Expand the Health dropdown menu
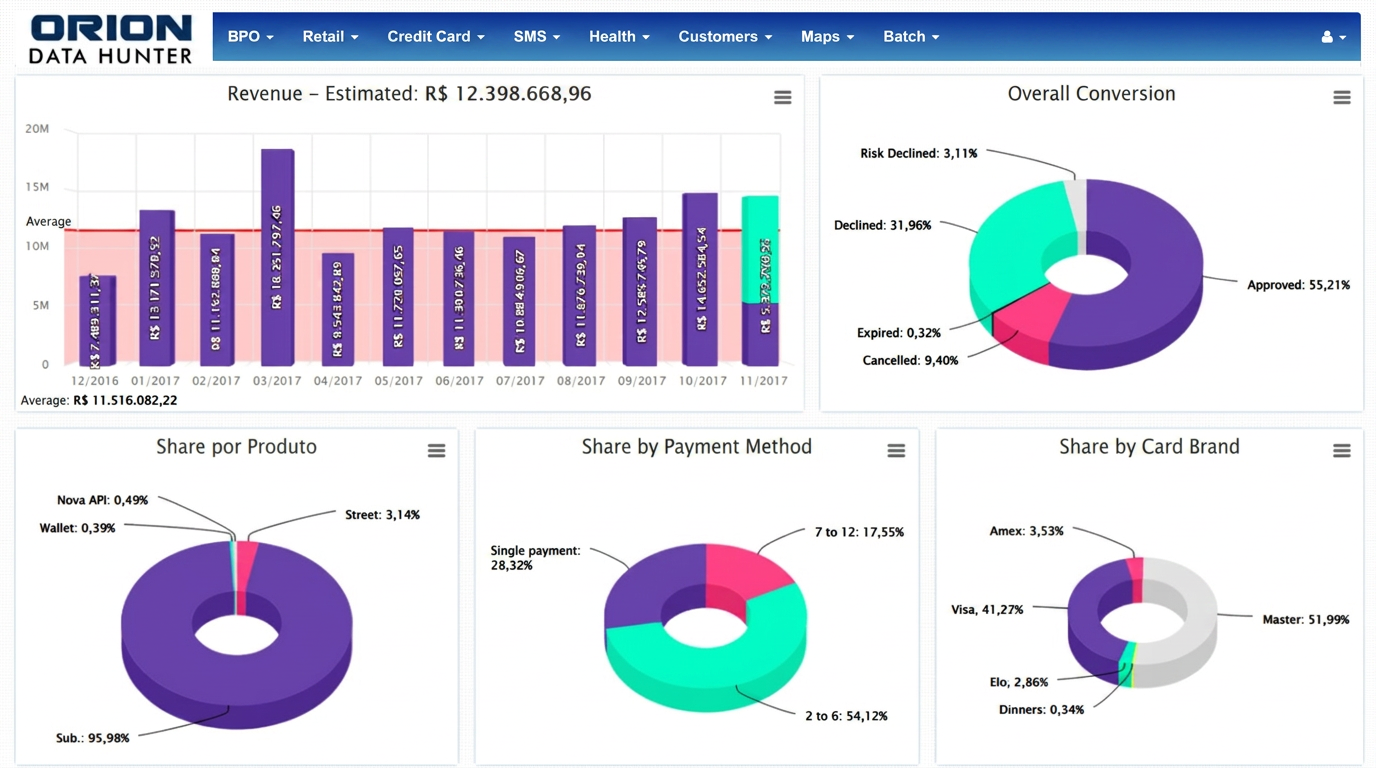Image resolution: width=1376 pixels, height=768 pixels. point(619,36)
